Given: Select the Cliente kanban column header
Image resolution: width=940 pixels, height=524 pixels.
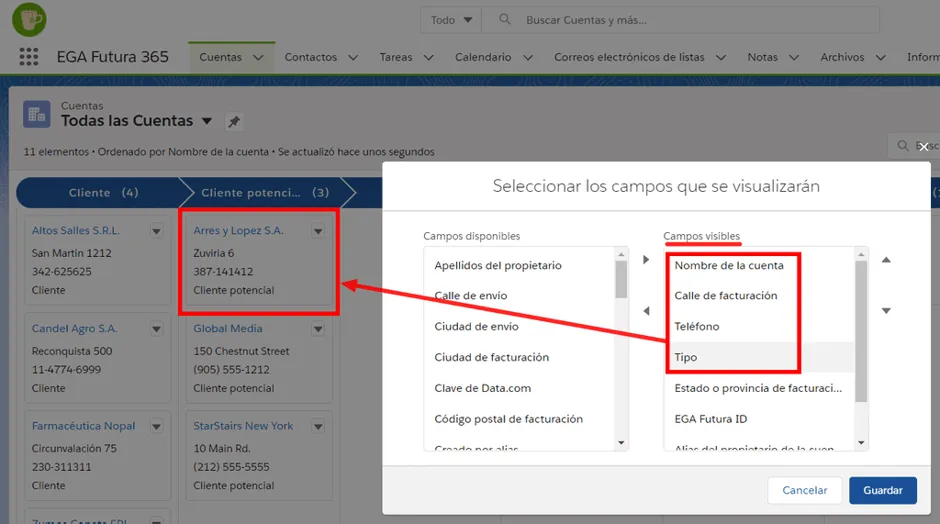Looking at the screenshot, I should 103,192.
